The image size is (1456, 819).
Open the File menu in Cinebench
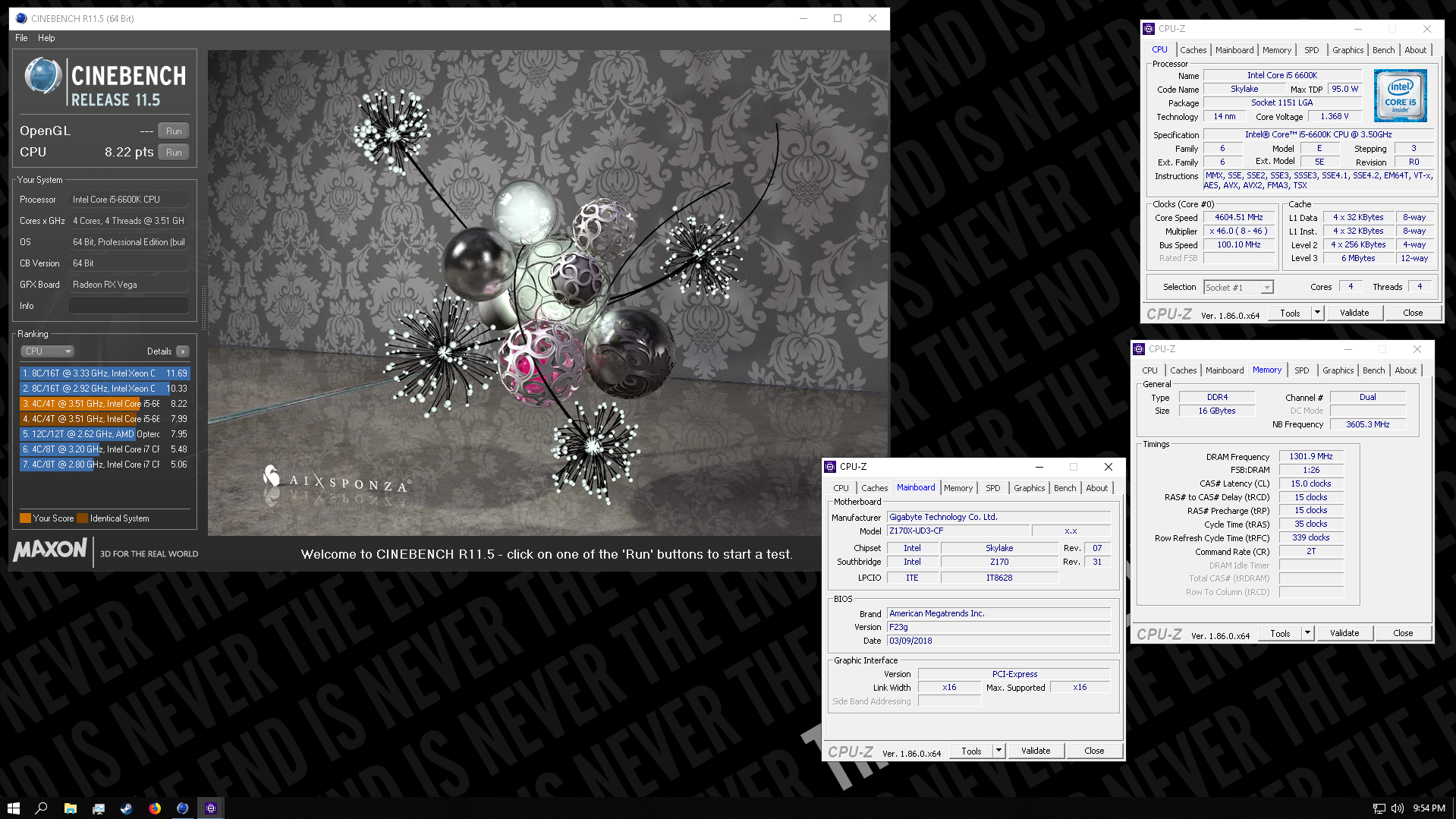click(21, 38)
